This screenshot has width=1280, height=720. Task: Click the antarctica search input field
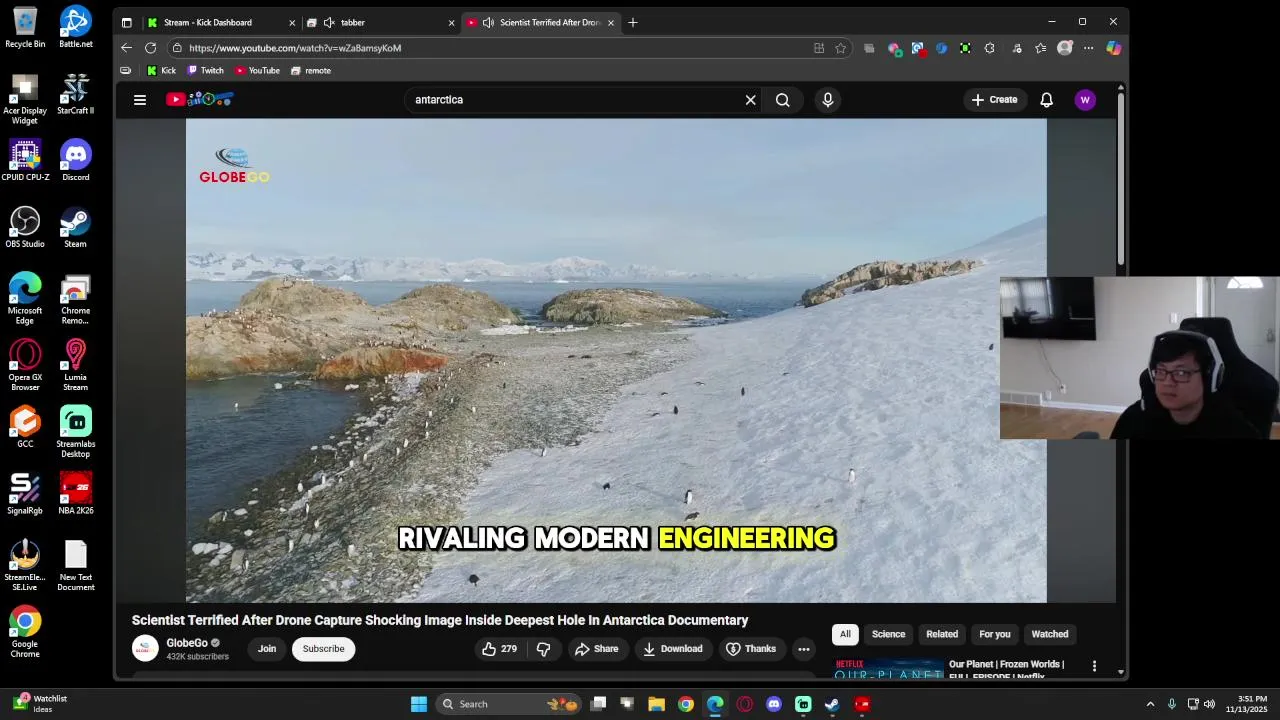click(575, 100)
